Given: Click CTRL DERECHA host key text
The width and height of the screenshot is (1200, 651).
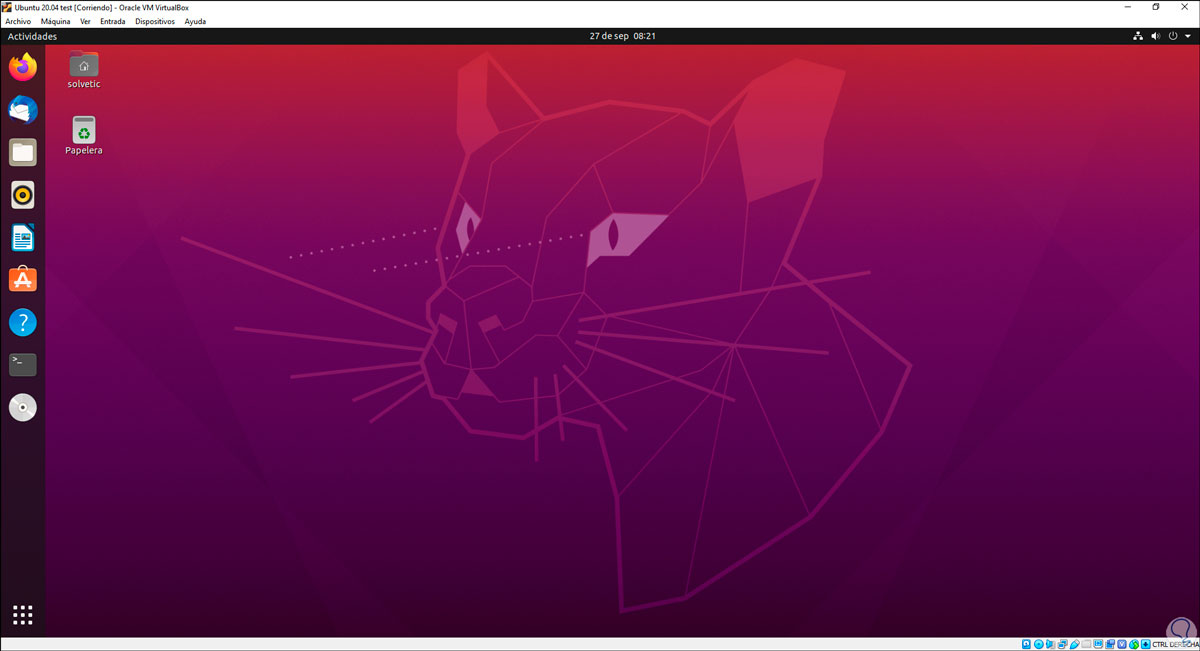Looking at the screenshot, I should (1176, 644).
